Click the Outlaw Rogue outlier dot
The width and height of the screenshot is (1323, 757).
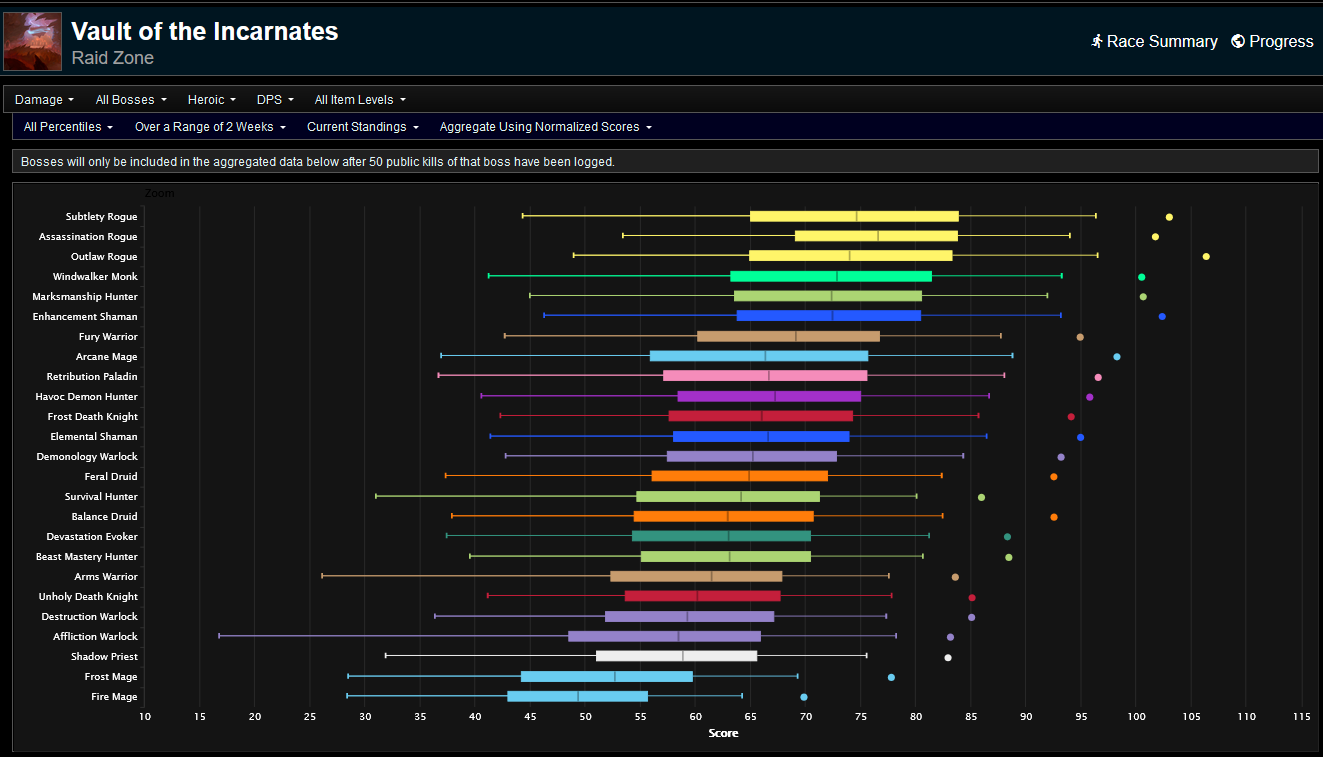tap(1206, 257)
